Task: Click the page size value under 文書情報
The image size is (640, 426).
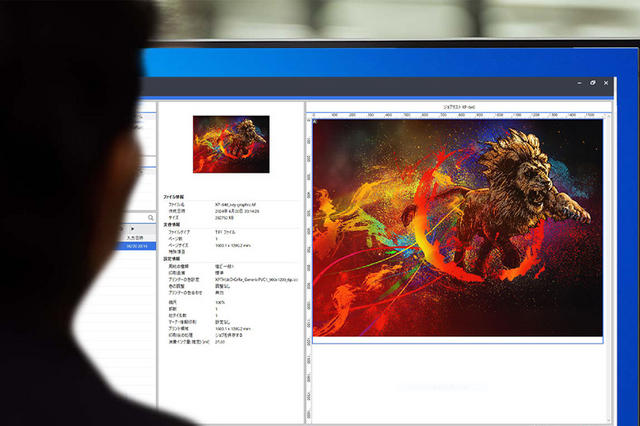Action: [x=233, y=245]
